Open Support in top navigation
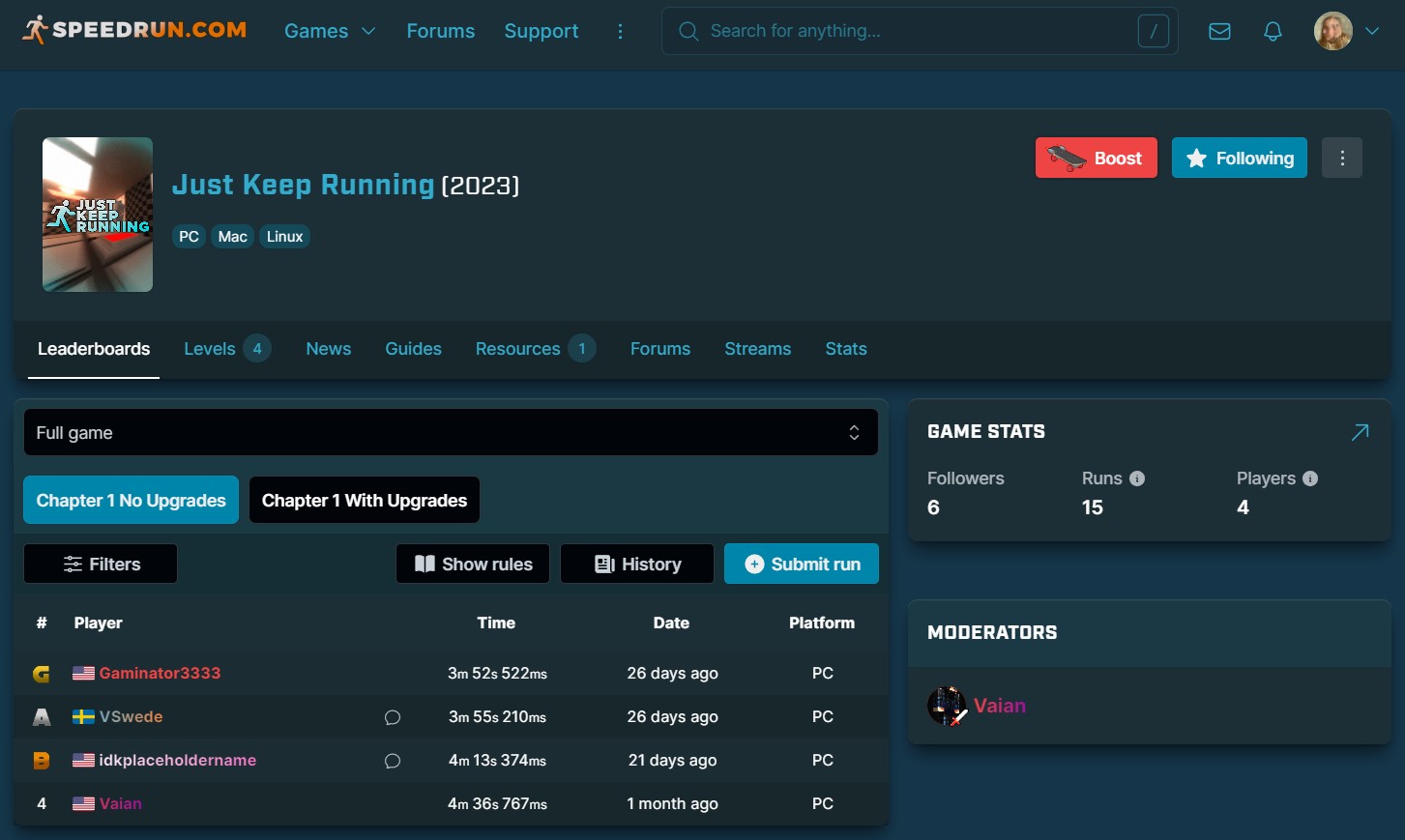 [x=542, y=31]
